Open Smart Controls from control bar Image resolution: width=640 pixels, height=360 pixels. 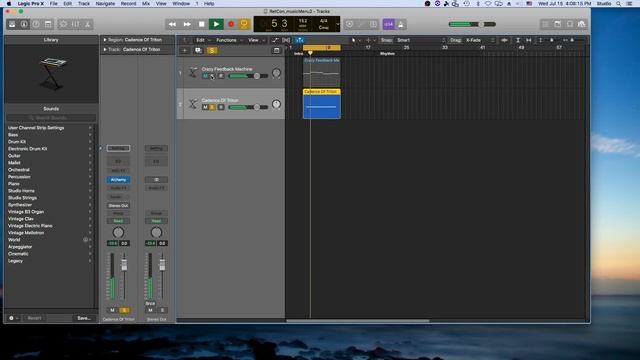point(63,24)
